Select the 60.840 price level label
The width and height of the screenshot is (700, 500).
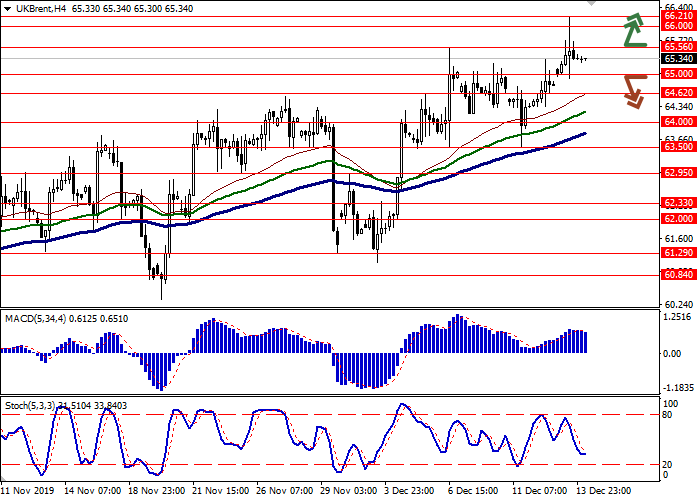(679, 274)
